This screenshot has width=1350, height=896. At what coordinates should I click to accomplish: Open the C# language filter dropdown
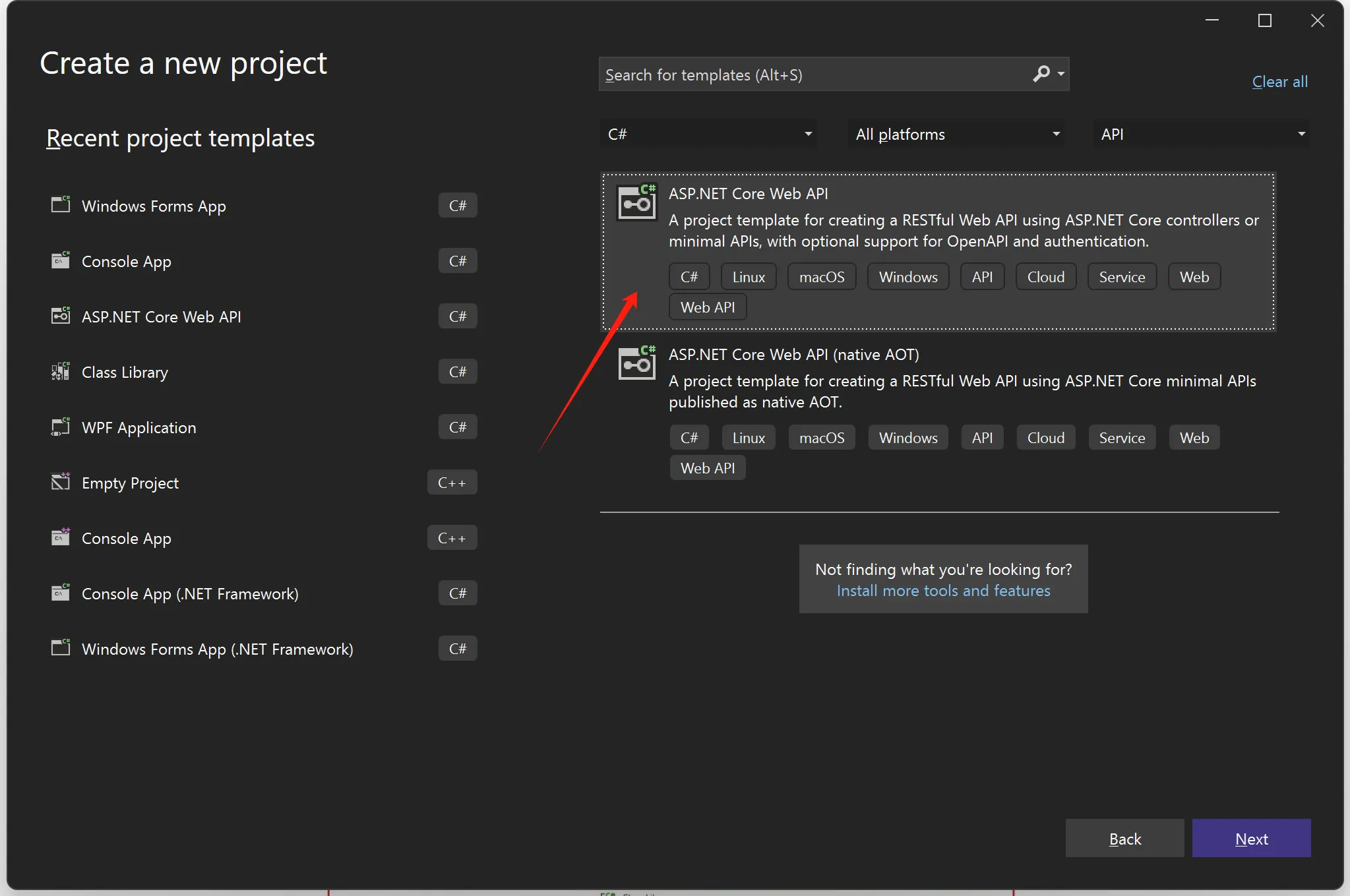[708, 134]
